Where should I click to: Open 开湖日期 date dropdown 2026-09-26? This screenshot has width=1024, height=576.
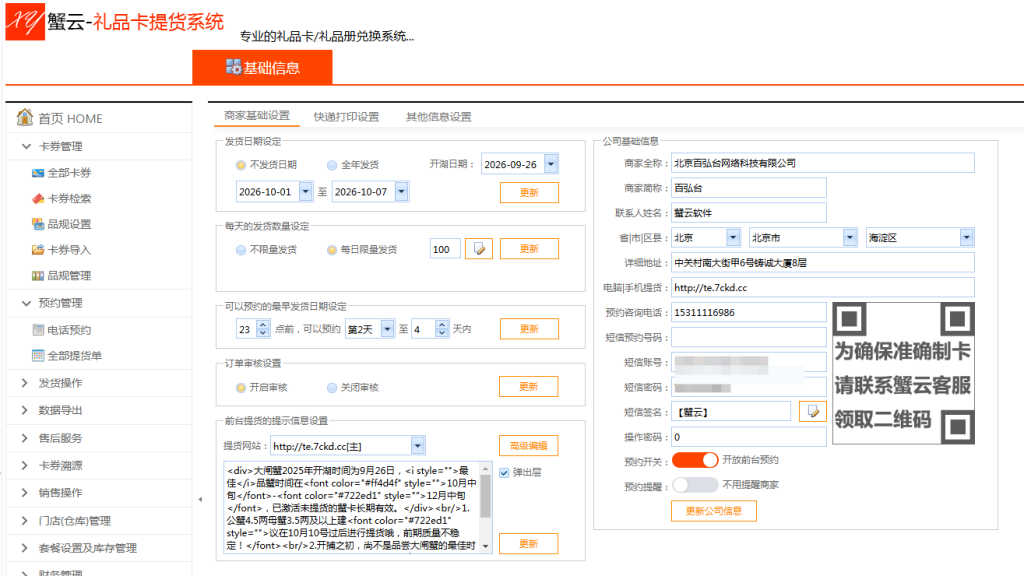551,164
